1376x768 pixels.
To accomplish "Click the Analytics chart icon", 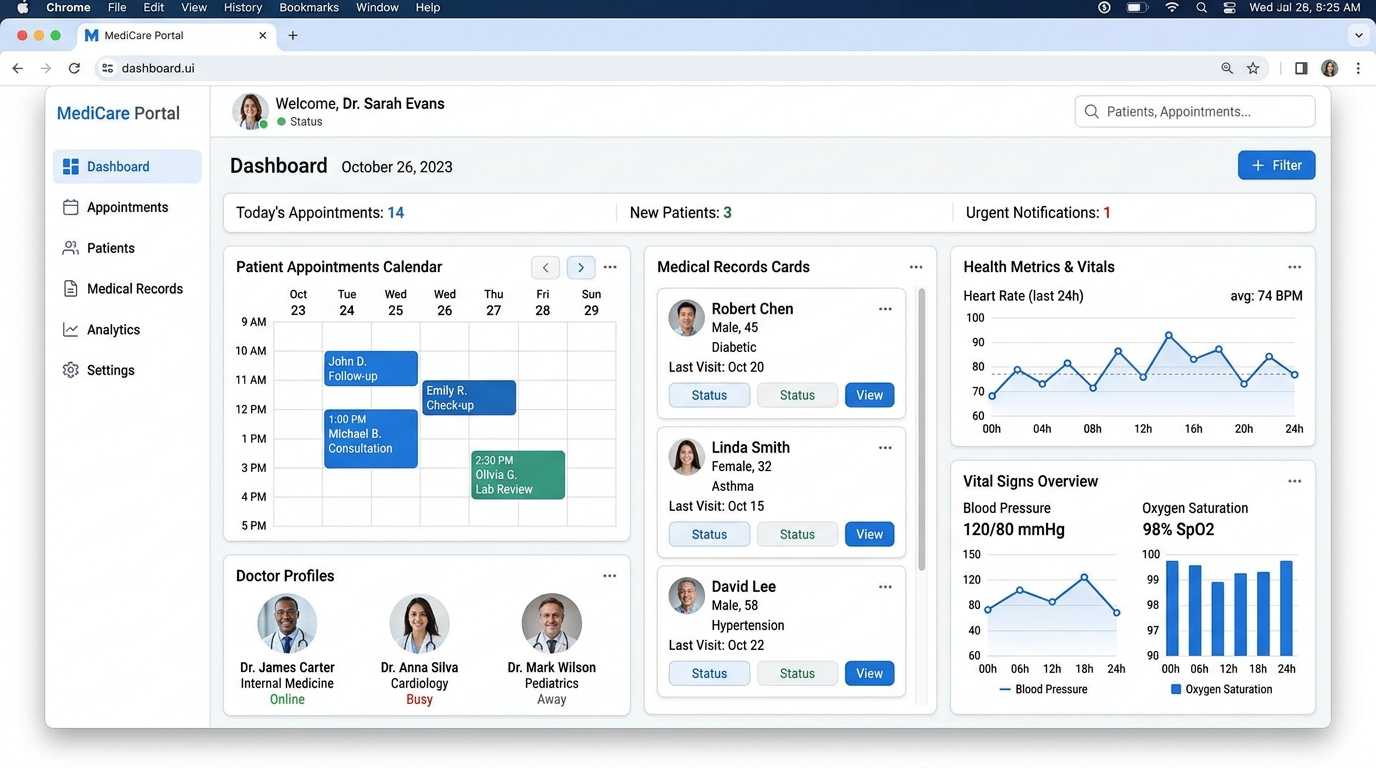I will pos(70,330).
